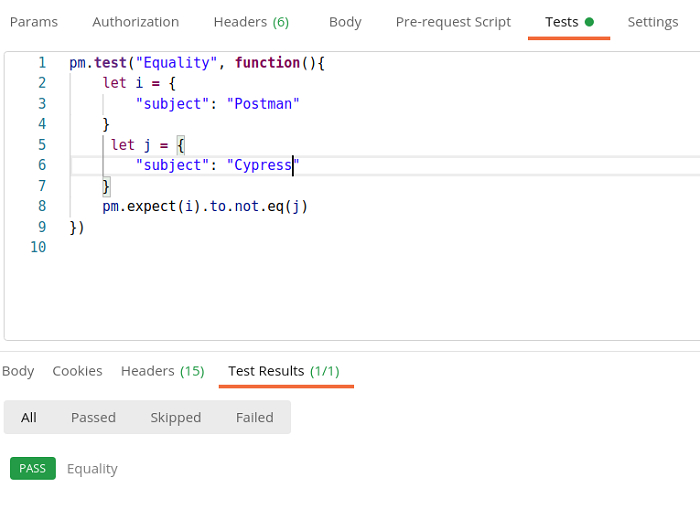Show only Skipped test results

pyautogui.click(x=175, y=418)
